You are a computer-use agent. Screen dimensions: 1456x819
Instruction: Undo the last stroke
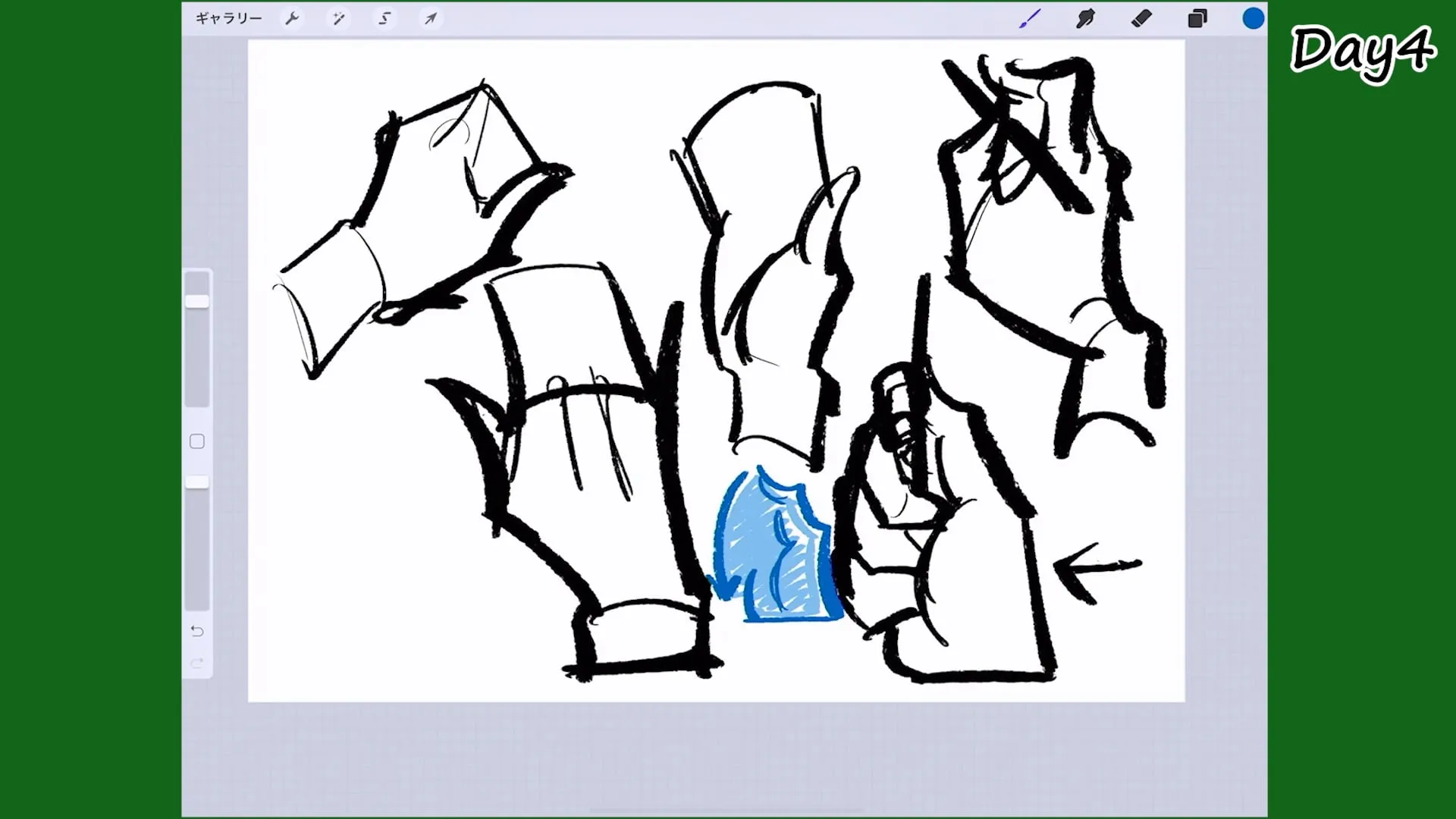(x=197, y=631)
